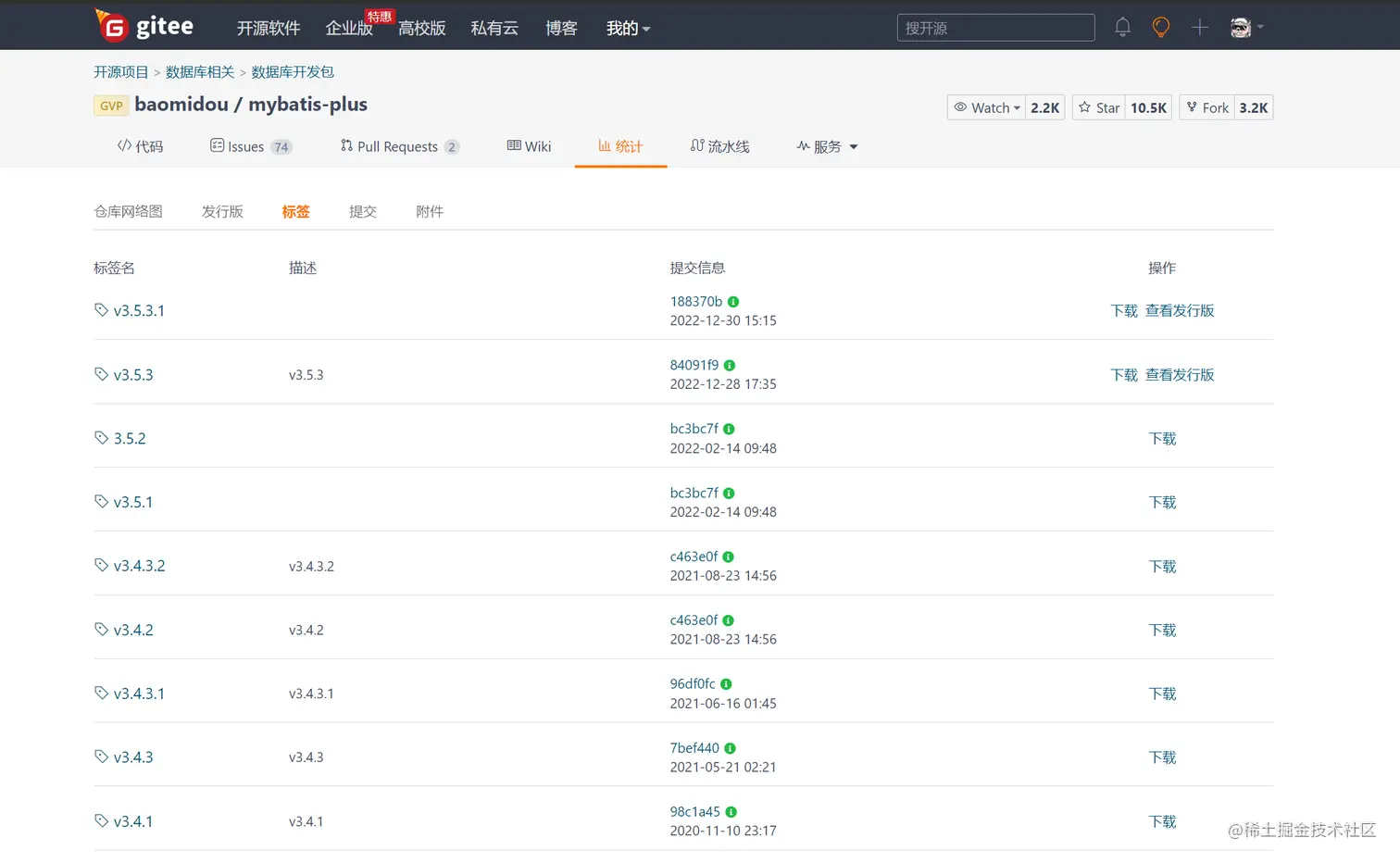Click the orange lightbulb icon
Screen dimensions: 1400x863
pyautogui.click(x=1160, y=28)
